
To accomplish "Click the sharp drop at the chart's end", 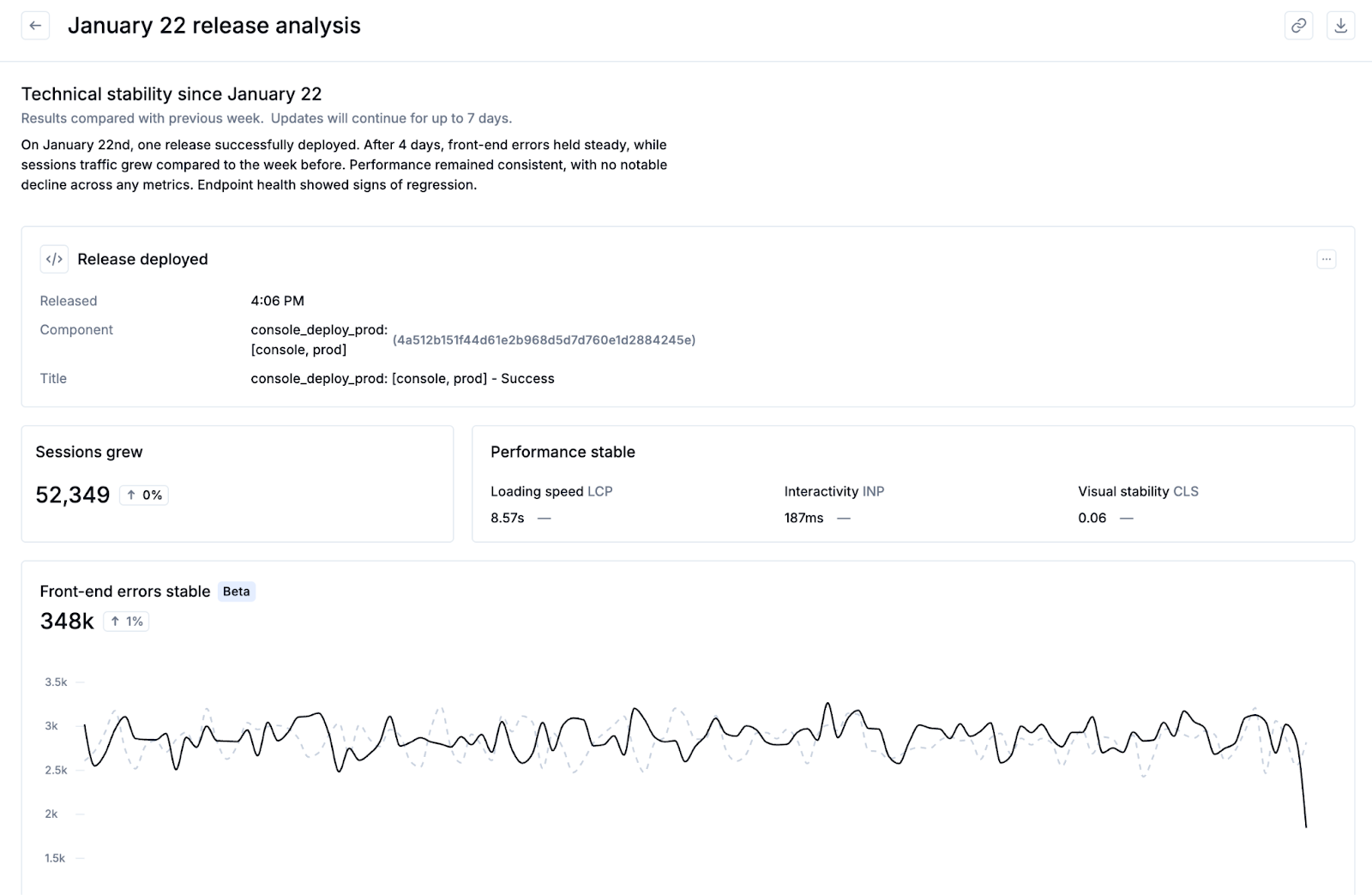I will [x=1303, y=797].
